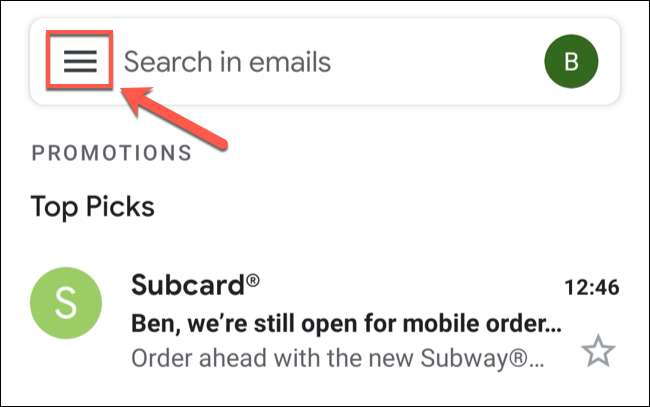The height and width of the screenshot is (407, 650).
Task: Star the Subcard email
Action: (x=598, y=351)
